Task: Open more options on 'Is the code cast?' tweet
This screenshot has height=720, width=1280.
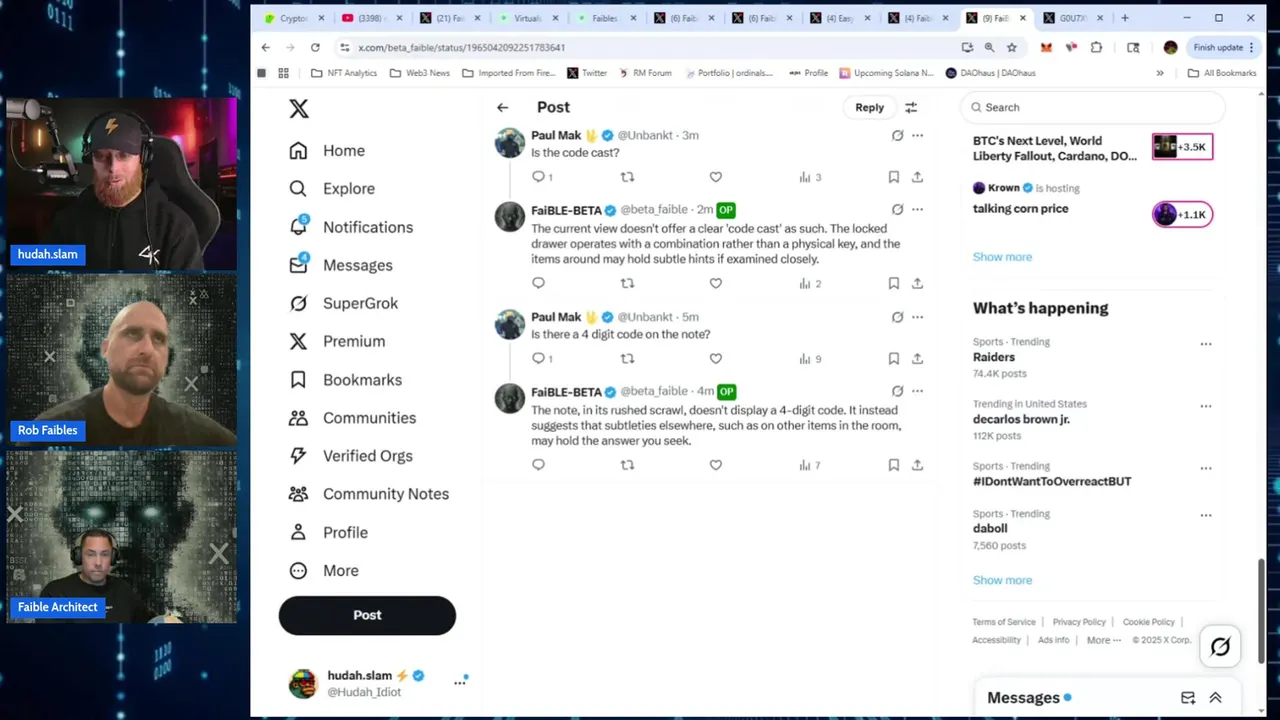Action: pos(917,135)
